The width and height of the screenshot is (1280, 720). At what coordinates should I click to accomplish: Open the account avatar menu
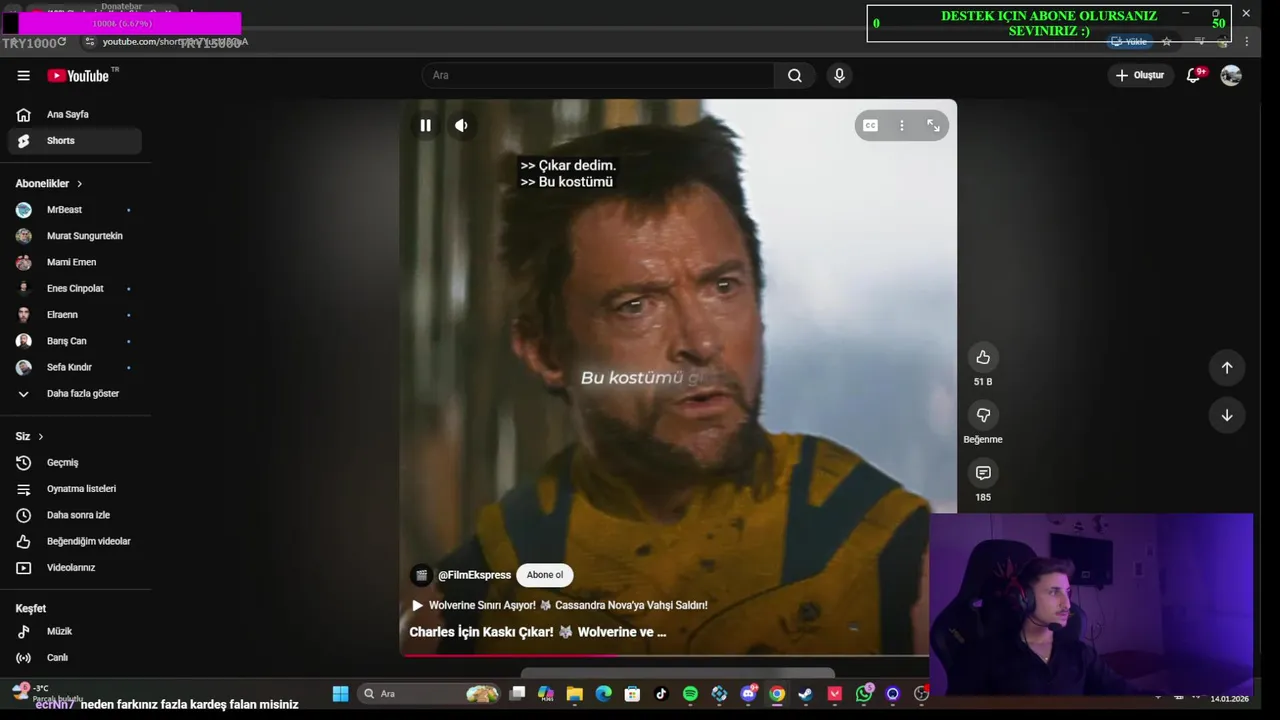(x=1231, y=75)
